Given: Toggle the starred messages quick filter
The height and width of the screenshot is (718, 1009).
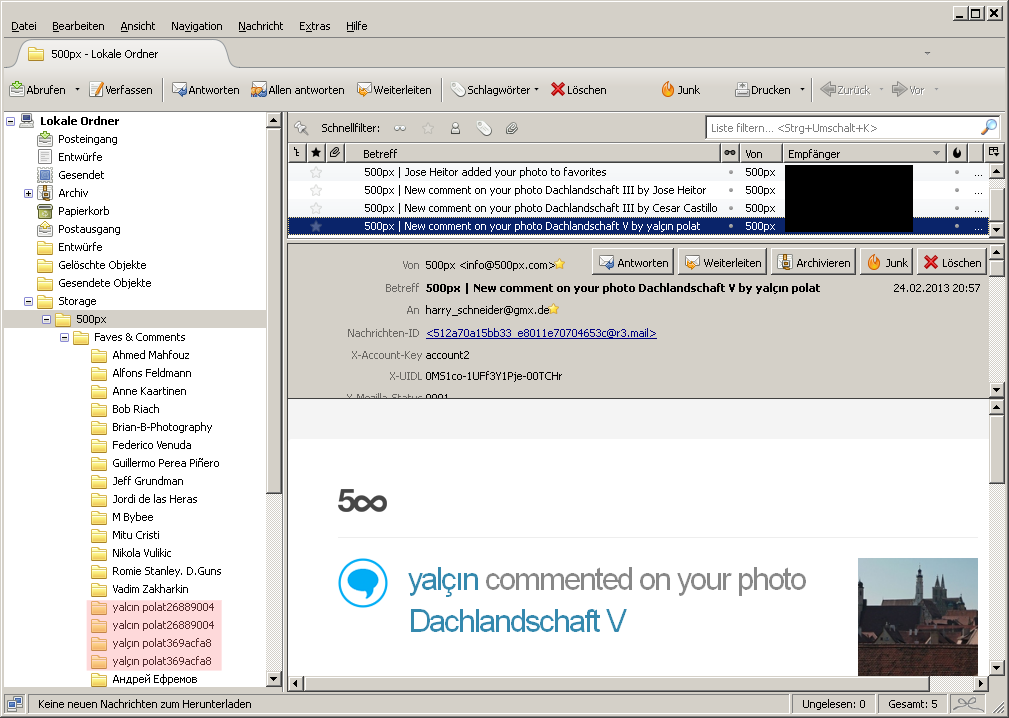Looking at the screenshot, I should [428, 128].
